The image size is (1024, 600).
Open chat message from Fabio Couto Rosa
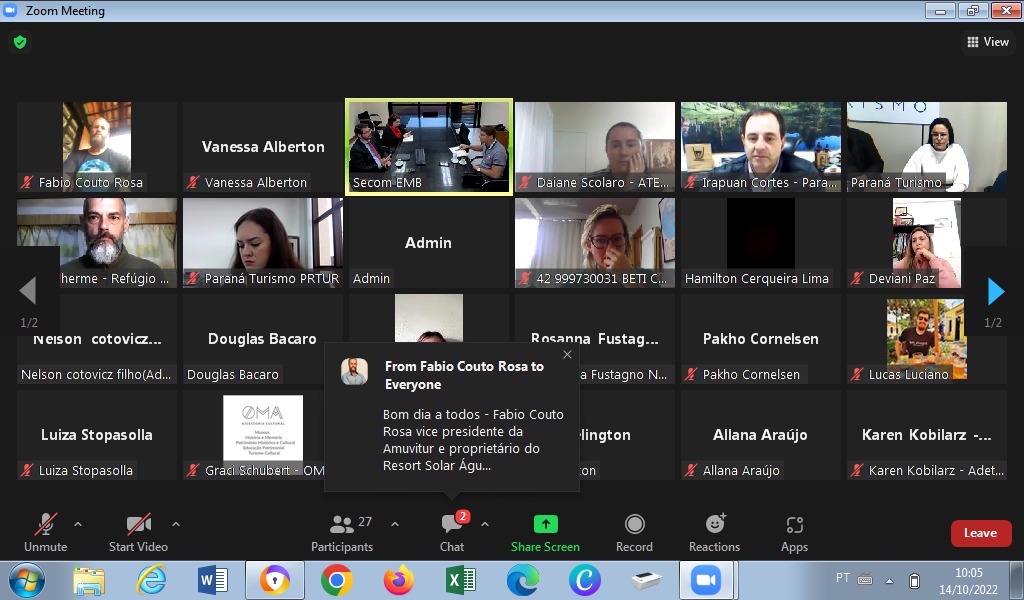click(452, 416)
